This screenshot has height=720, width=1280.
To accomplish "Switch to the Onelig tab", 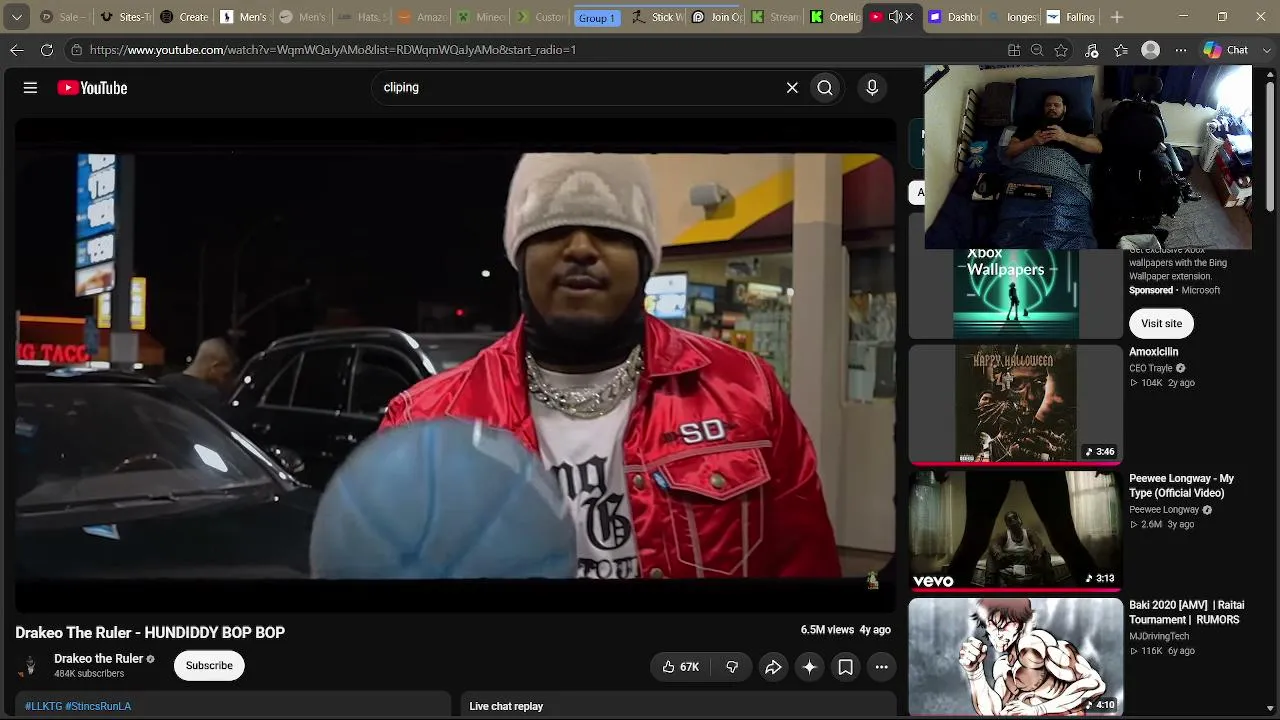I will 835,17.
